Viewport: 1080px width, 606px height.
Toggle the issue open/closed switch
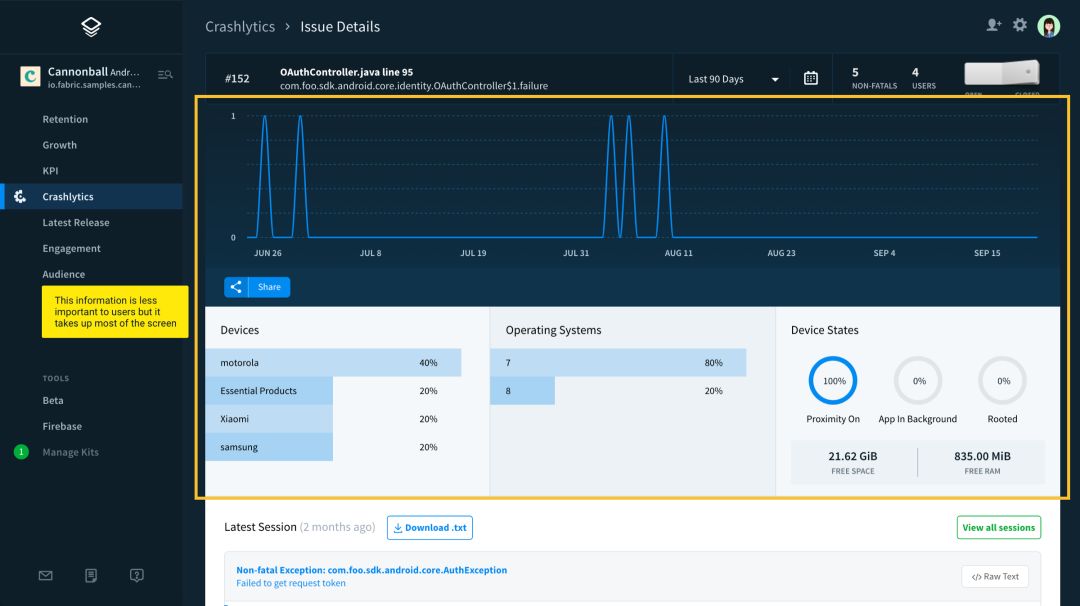click(x=1001, y=73)
